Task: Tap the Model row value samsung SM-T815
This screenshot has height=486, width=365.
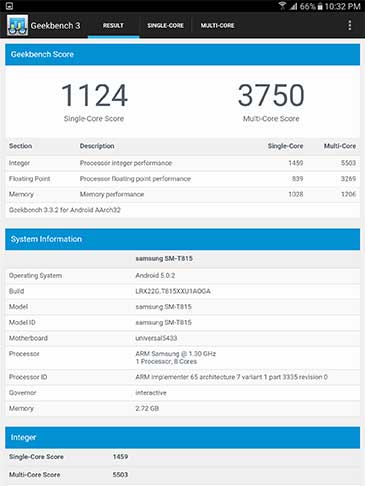Action: click(163, 307)
